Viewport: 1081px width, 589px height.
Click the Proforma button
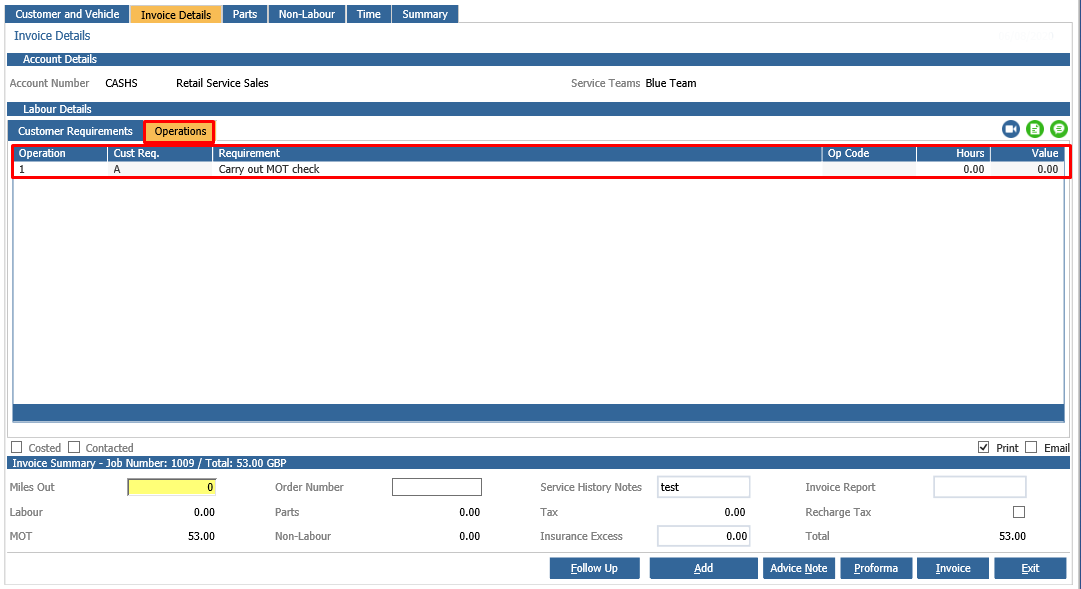[x=876, y=568]
